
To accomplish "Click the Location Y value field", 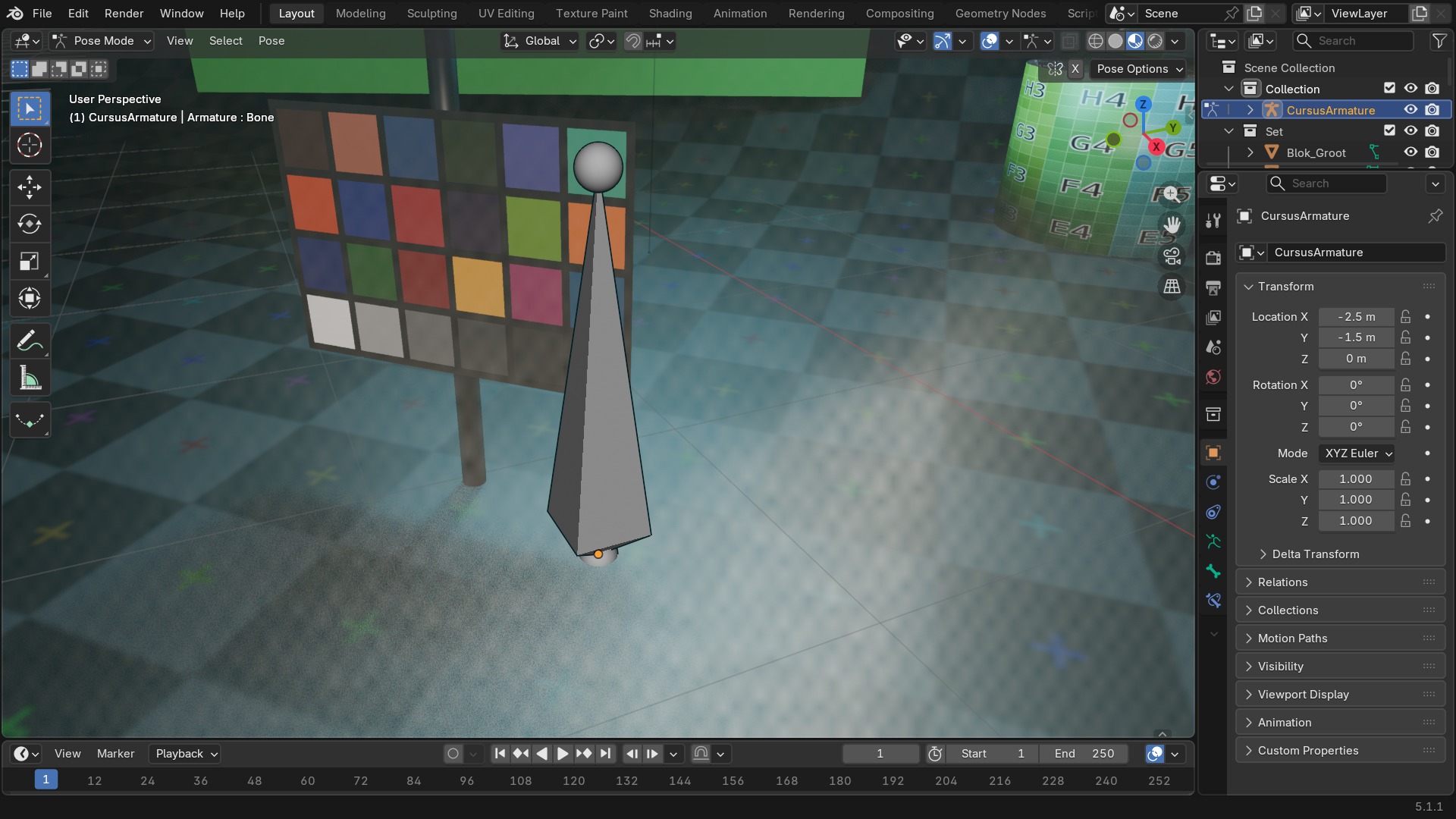I will pos(1356,337).
